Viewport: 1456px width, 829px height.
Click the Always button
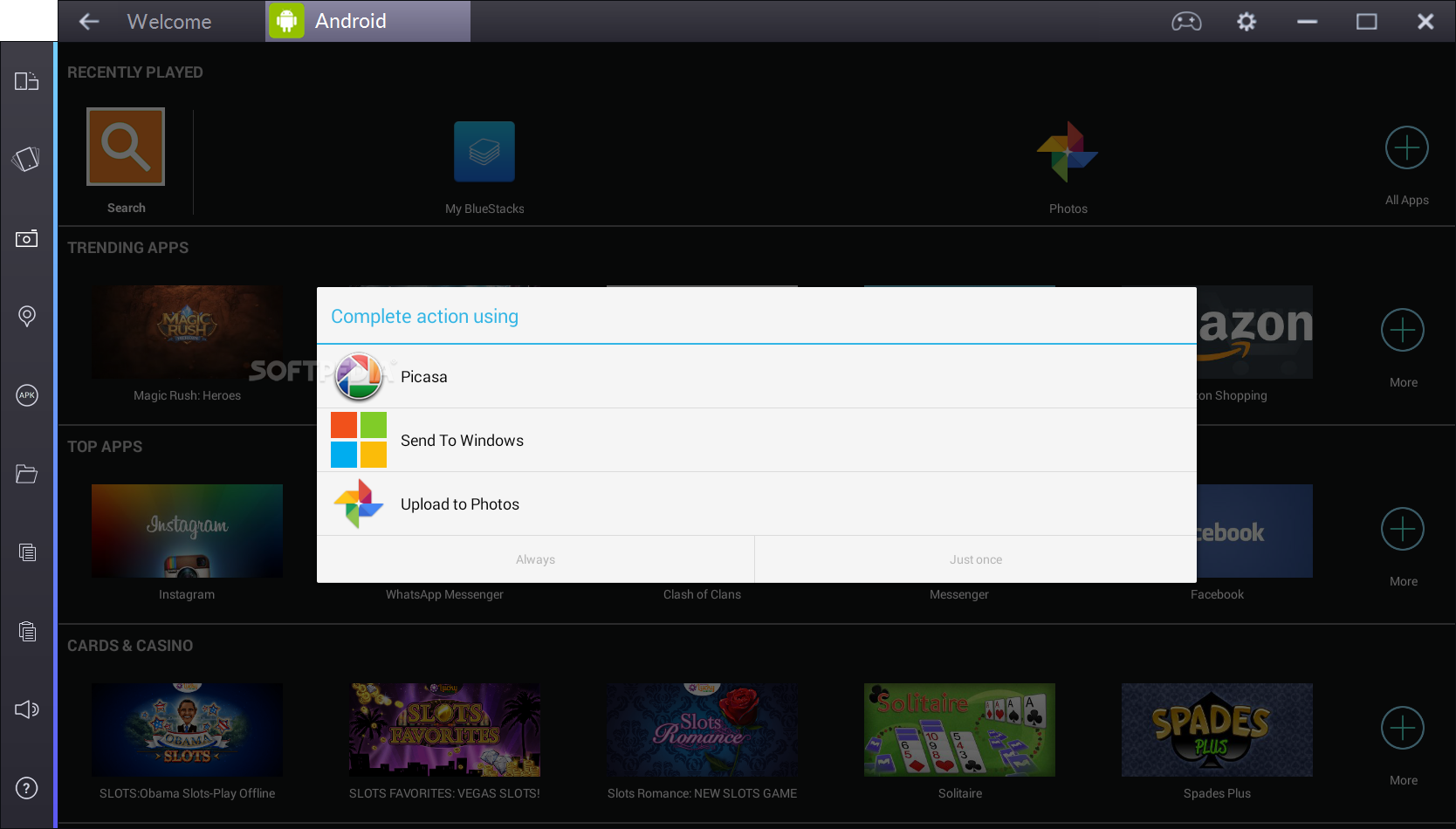[x=535, y=559]
